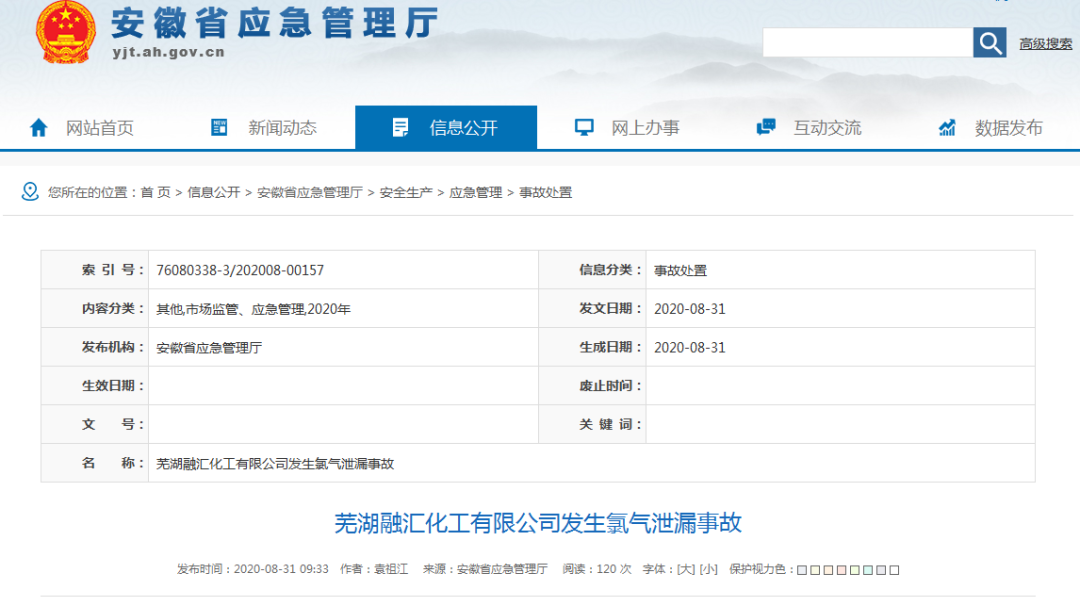Click the national emblem logo
Image resolution: width=1080 pixels, height=606 pixels.
(65, 32)
